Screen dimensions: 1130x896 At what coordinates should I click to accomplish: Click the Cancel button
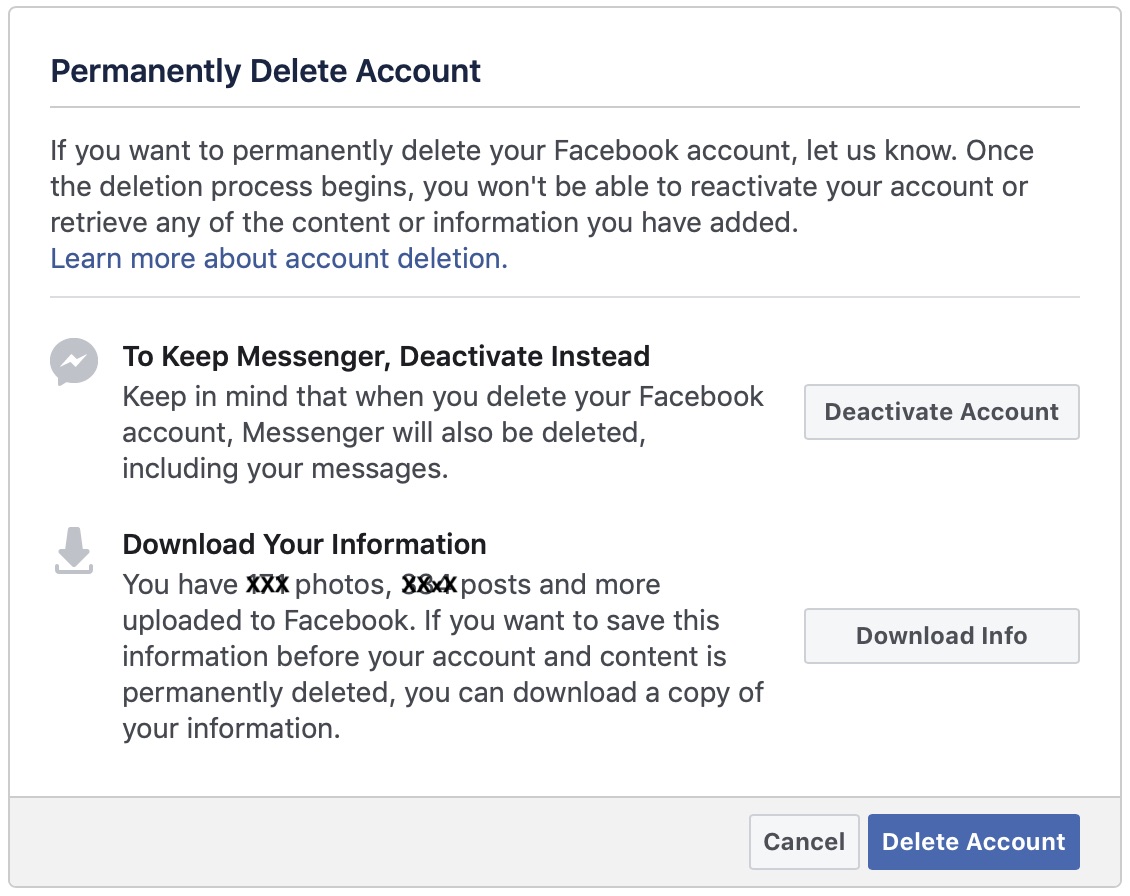pyautogui.click(x=804, y=841)
